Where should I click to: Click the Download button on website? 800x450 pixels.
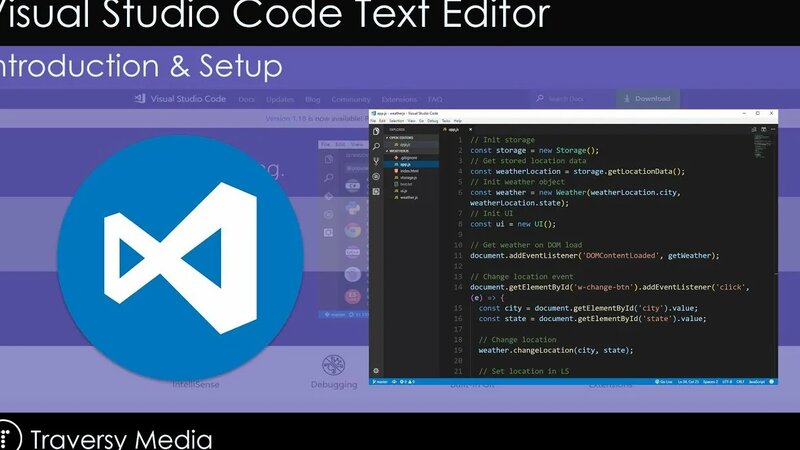point(647,98)
